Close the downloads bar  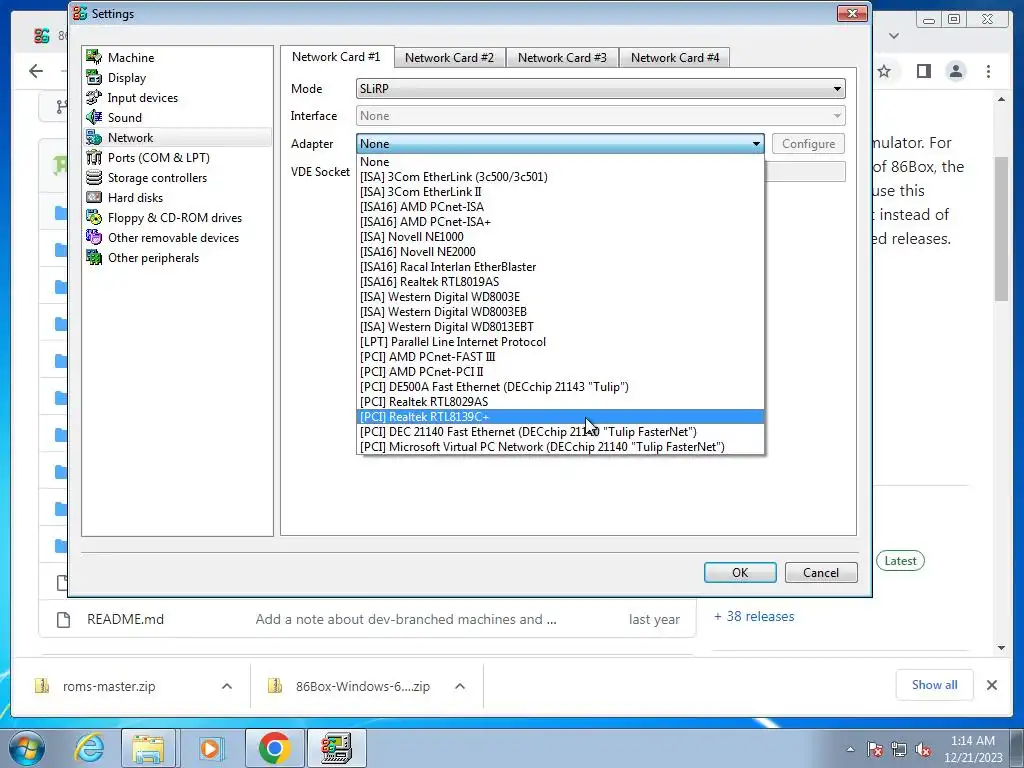coord(992,685)
